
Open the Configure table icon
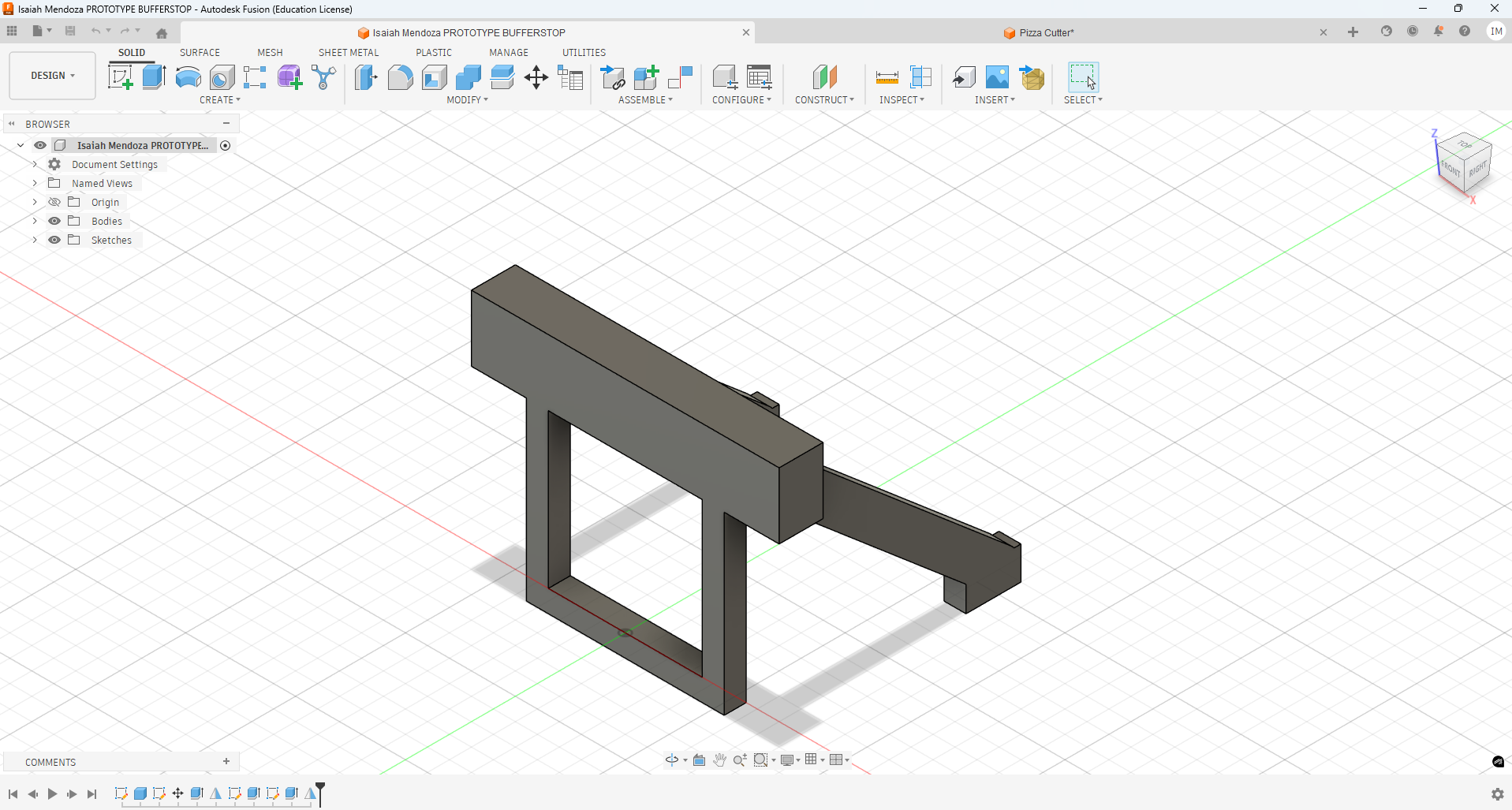coord(759,77)
